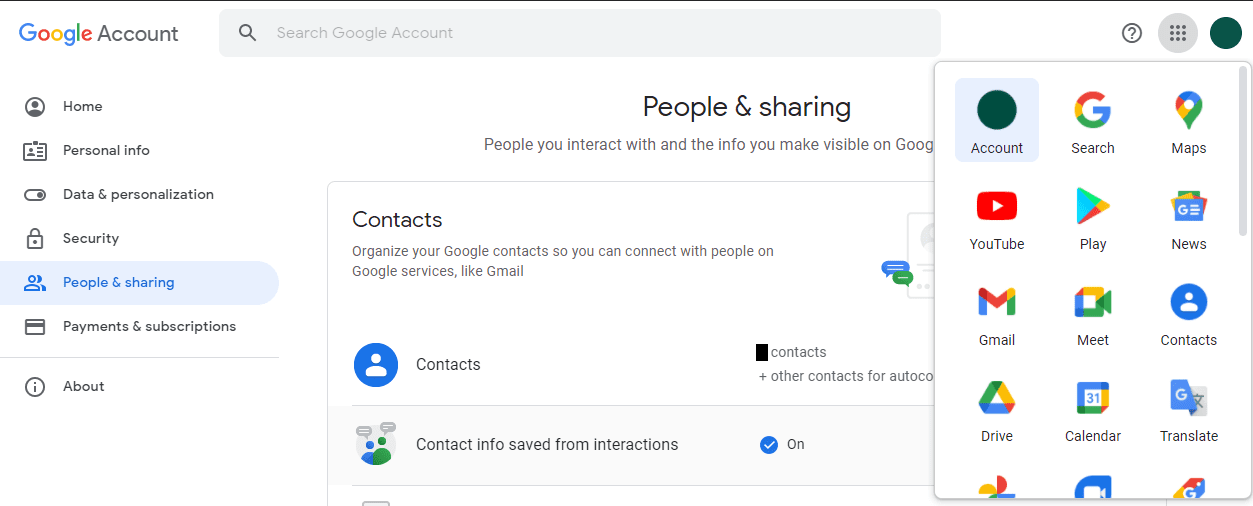Open Contact info saved from interactions setting

(x=546, y=445)
